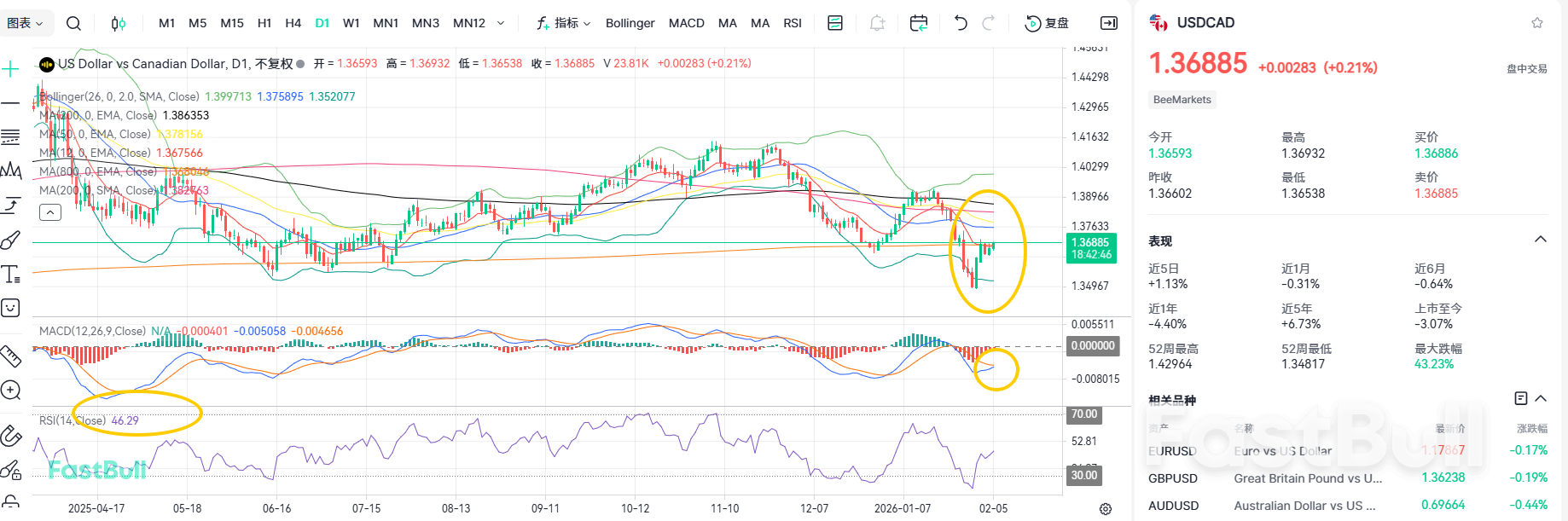The image size is (1568, 521).
Task: Select the D1 daily timeframe
Action: click(x=322, y=23)
